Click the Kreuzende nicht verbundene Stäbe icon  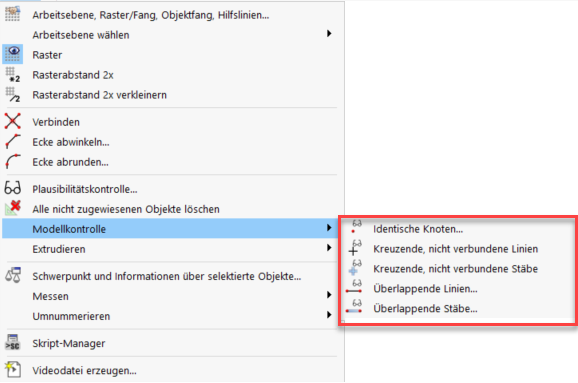pyautogui.click(x=355, y=268)
